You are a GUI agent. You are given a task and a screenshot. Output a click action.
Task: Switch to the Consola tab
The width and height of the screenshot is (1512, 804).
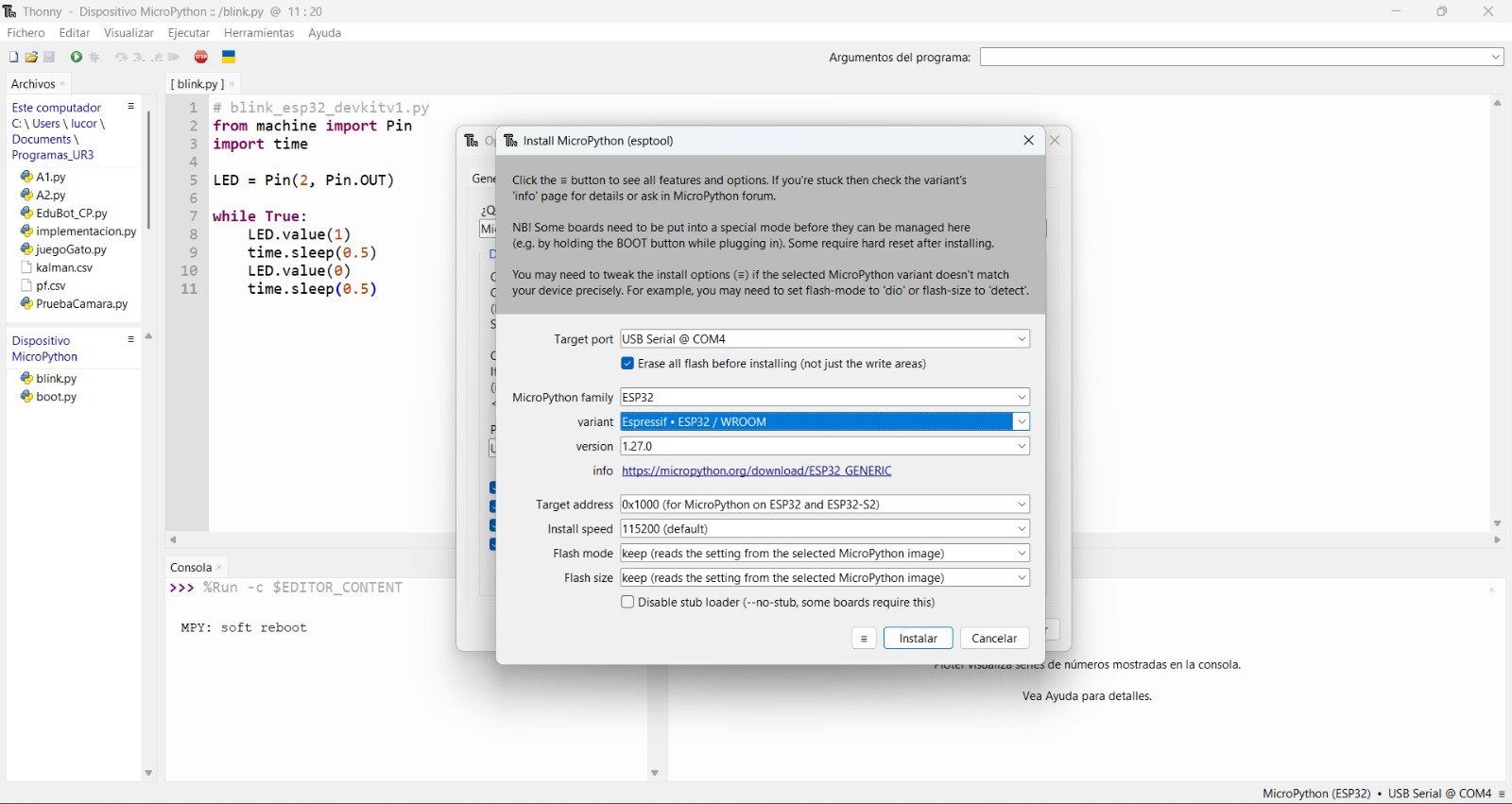pos(191,568)
